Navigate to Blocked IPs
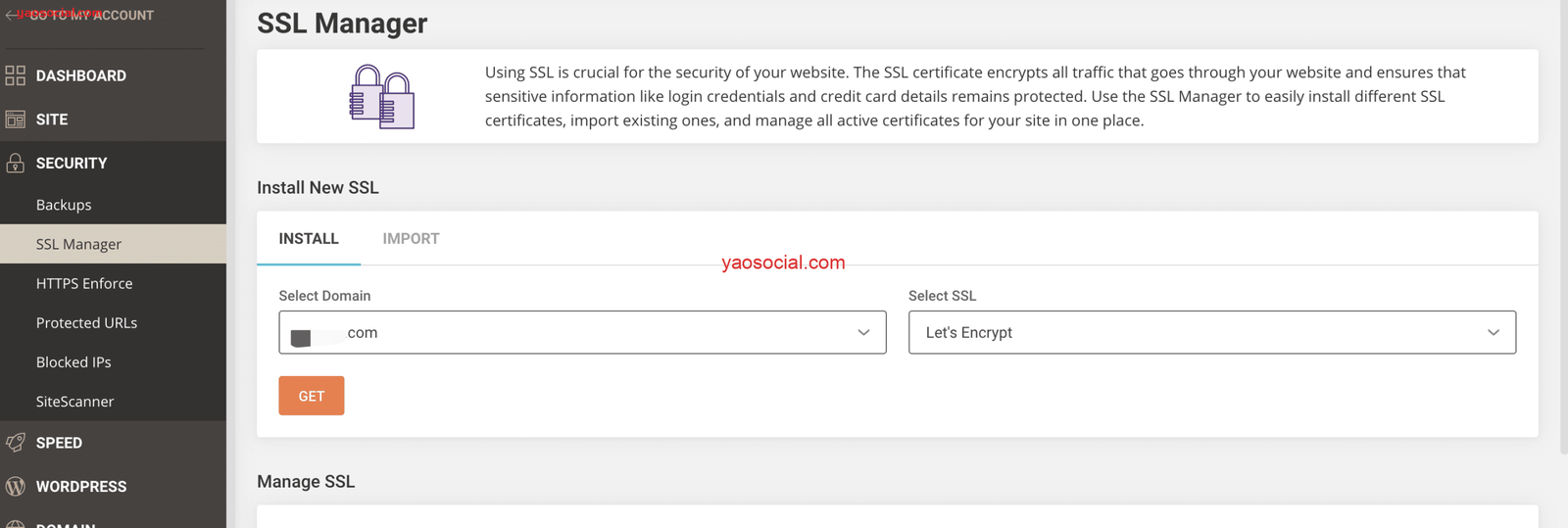This screenshot has height=528, width=1568. pyautogui.click(x=73, y=361)
